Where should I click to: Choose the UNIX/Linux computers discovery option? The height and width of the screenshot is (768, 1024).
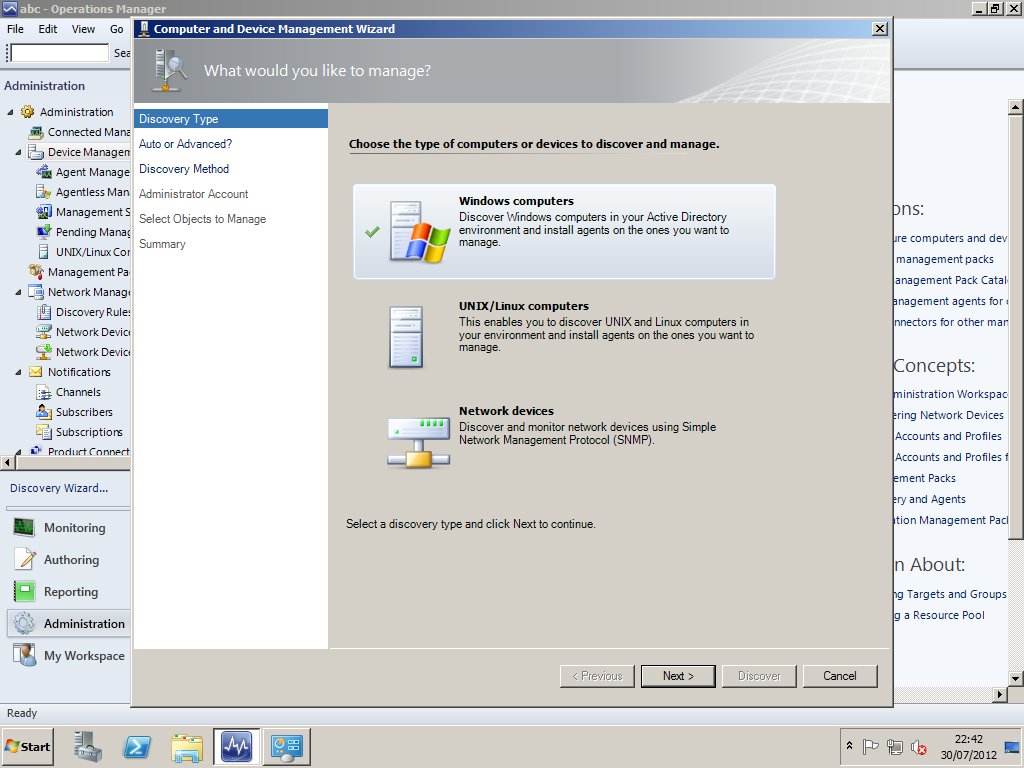[x=564, y=336]
